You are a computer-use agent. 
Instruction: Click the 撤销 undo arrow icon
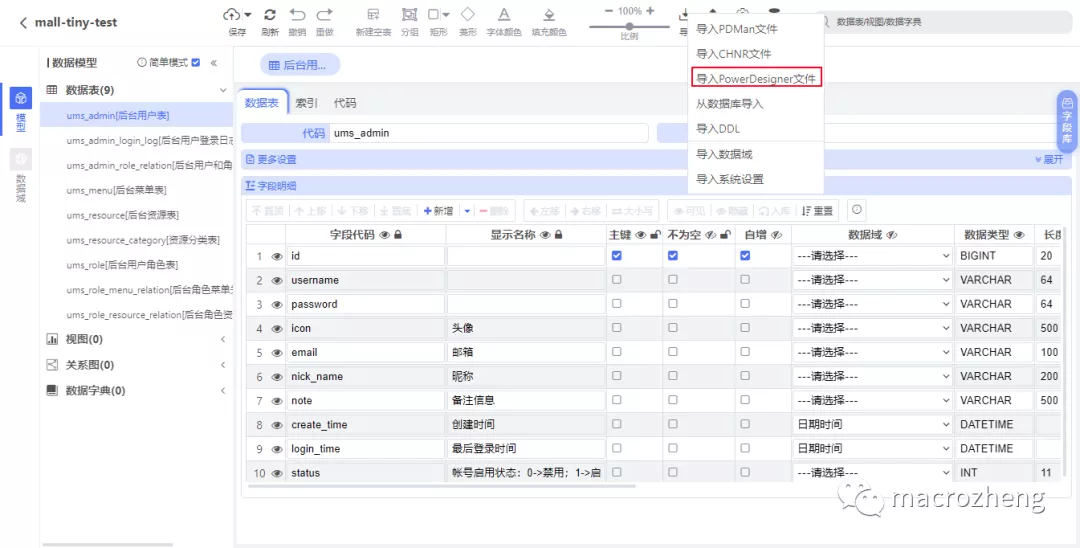coord(297,15)
